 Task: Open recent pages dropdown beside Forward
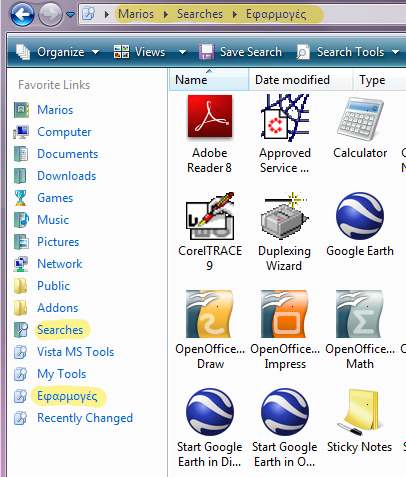click(x=70, y=14)
